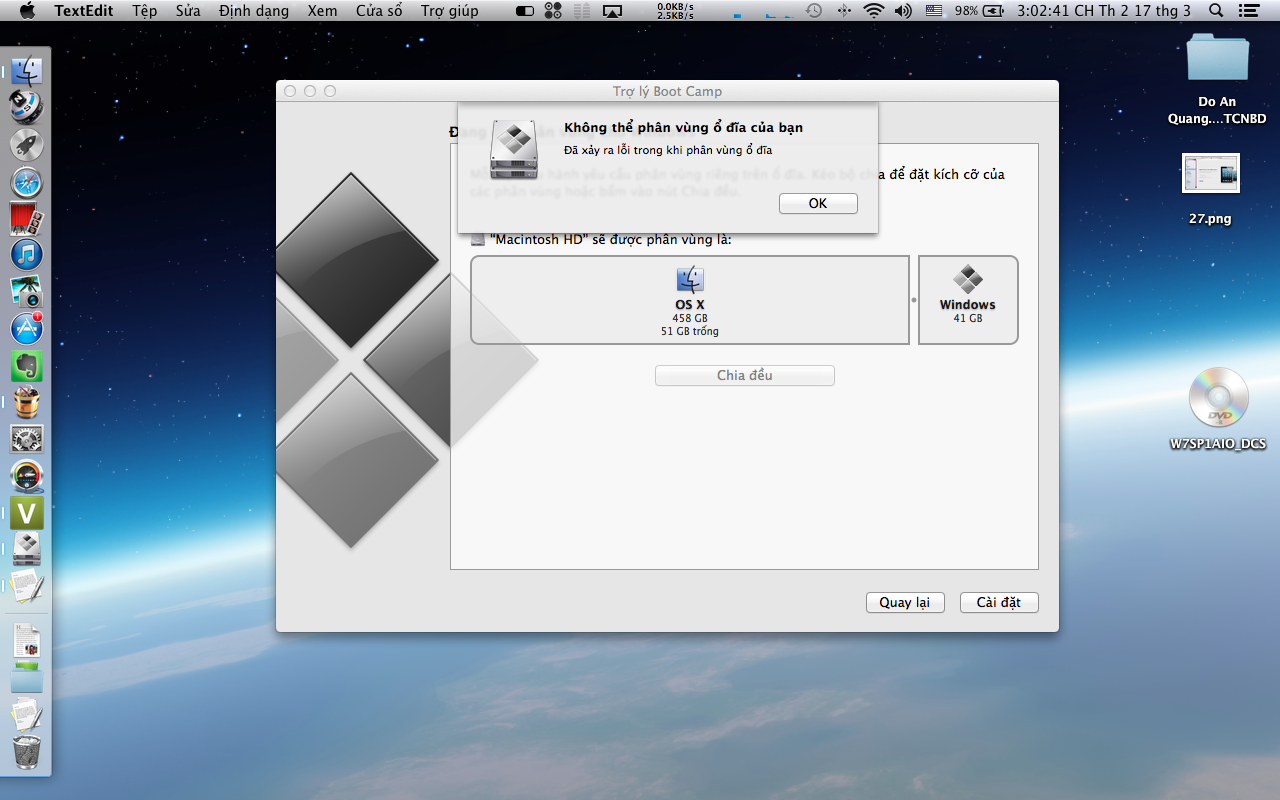Open iTunes in the Dock
This screenshot has height=800, width=1280.
[x=27, y=254]
